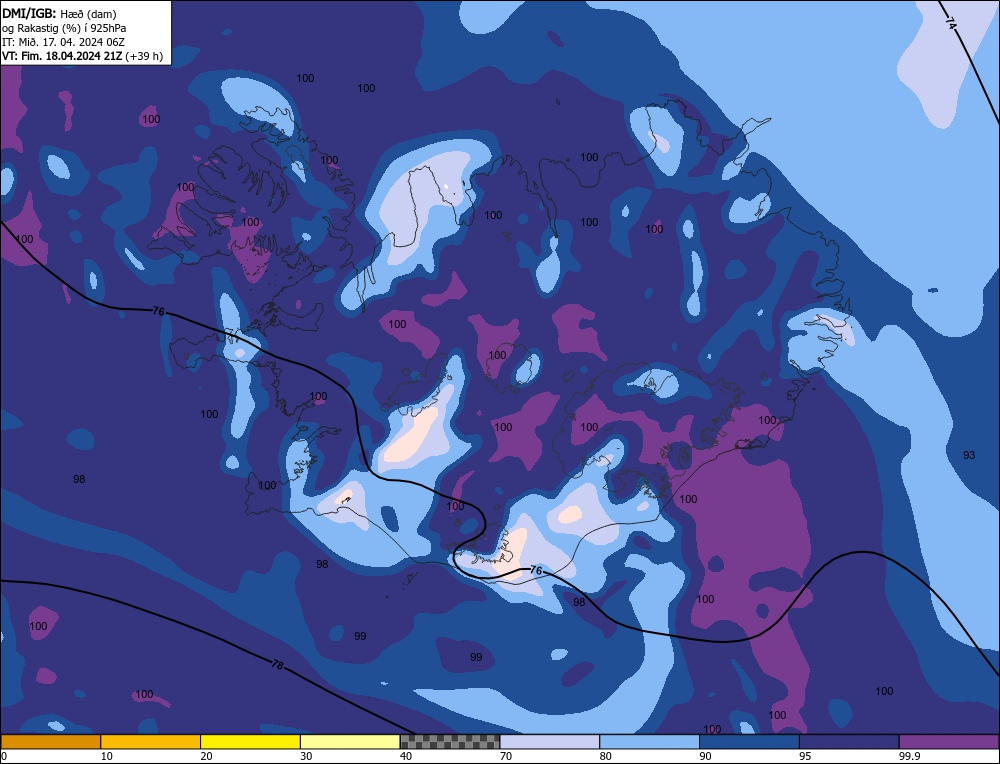Select the line "VT: Fim. 18.04.2024 21Z (+39 h)"
The height and width of the screenshot is (764, 1000).
pyautogui.click(x=82, y=56)
